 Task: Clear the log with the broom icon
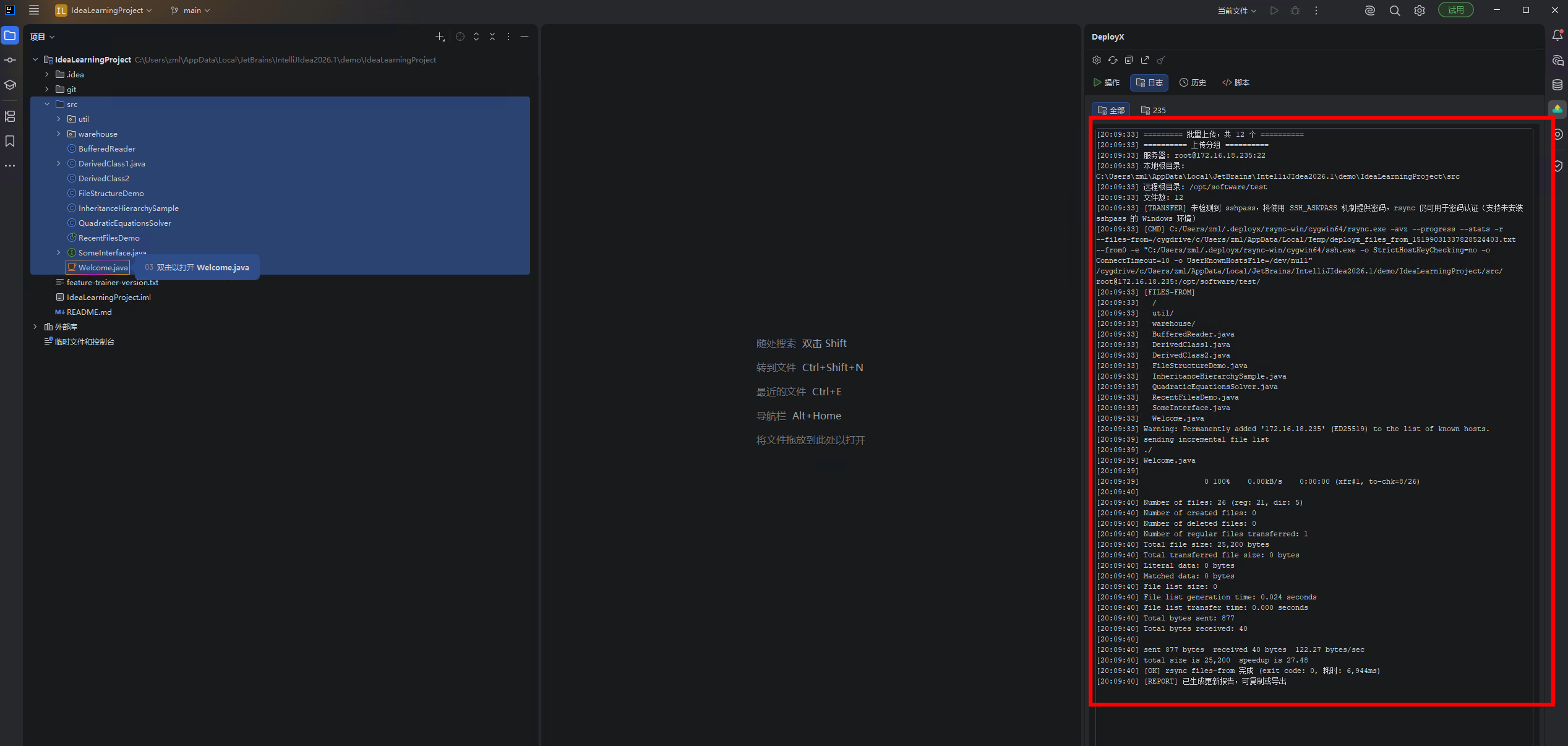coord(1161,60)
